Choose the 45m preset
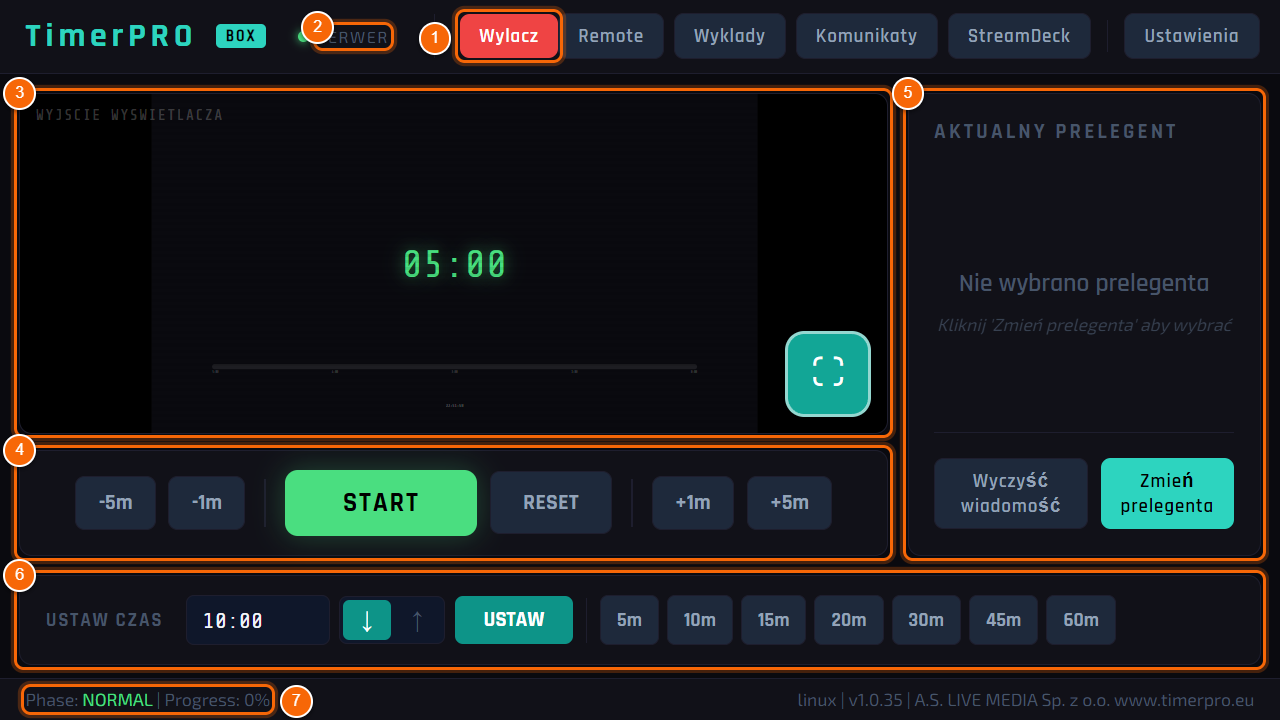The image size is (1280, 720). (x=1004, y=620)
